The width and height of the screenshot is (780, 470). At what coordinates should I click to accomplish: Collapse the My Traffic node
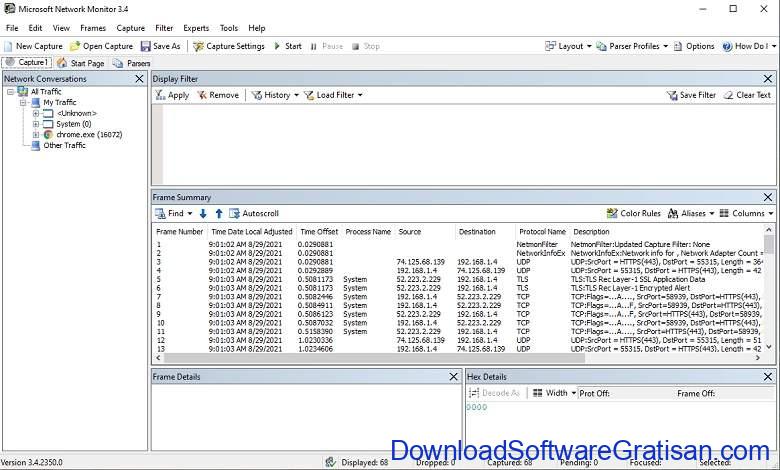click(x=23, y=102)
